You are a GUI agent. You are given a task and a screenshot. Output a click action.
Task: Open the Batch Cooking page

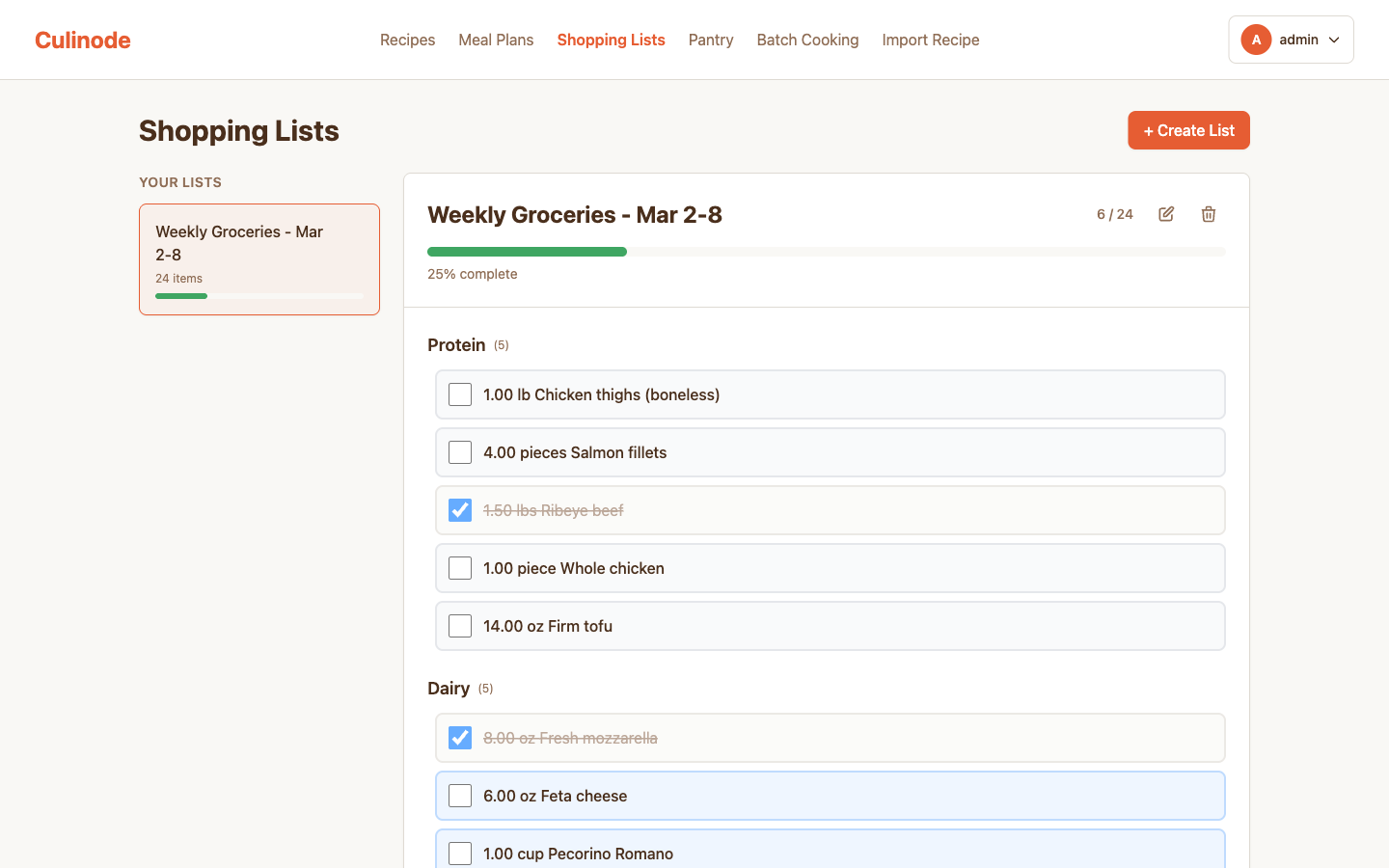click(807, 40)
